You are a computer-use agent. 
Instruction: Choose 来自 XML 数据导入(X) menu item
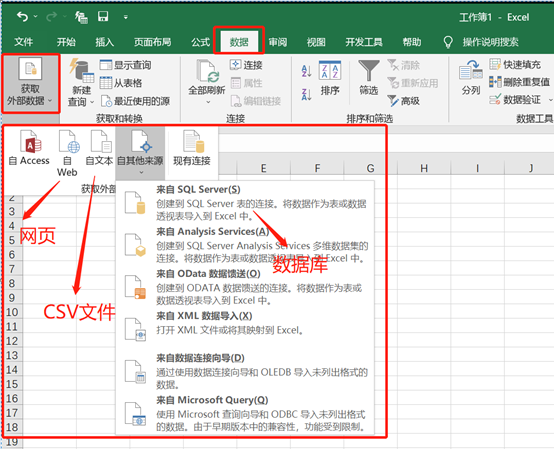tap(245, 329)
